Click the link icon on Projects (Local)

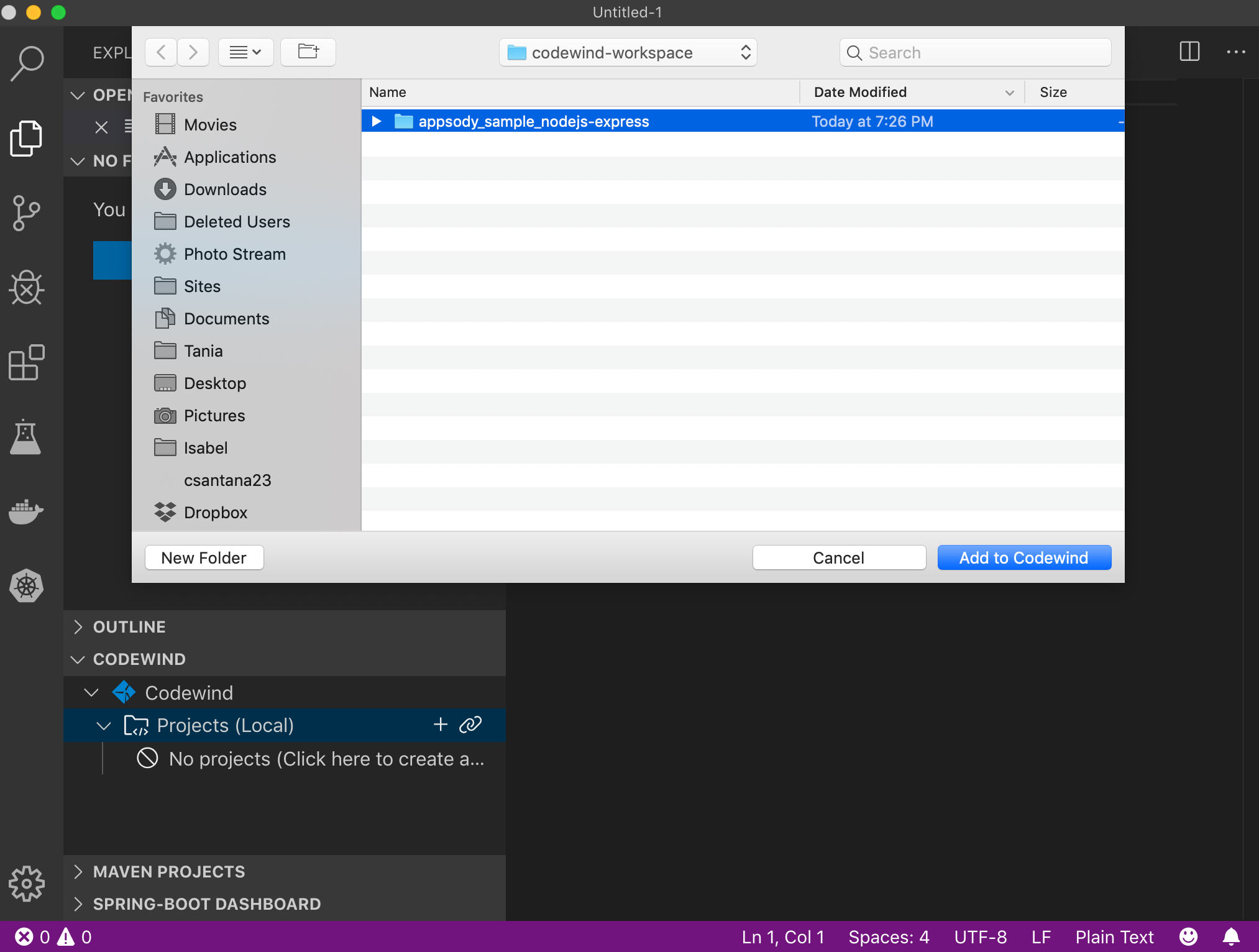coord(470,725)
